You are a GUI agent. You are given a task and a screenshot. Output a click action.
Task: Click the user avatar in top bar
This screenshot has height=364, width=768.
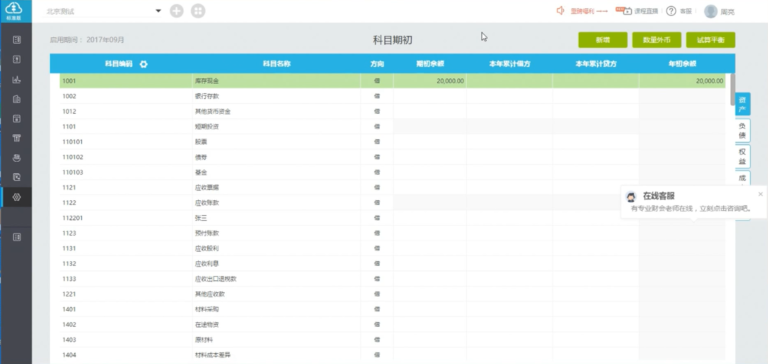pyautogui.click(x=711, y=11)
